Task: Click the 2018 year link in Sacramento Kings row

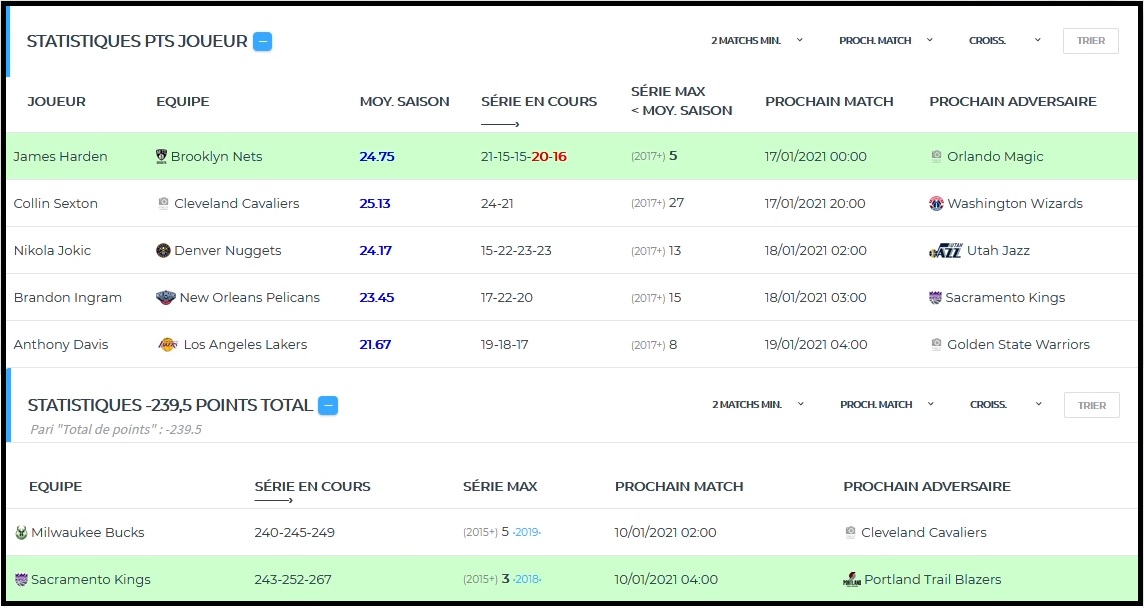Action: coord(526,579)
